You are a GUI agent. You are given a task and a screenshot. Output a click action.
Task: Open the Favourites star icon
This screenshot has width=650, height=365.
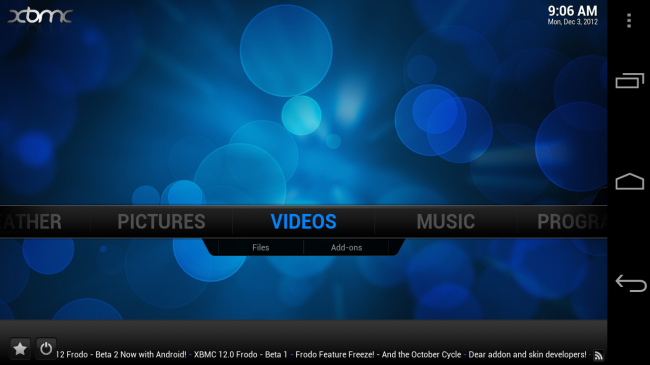coord(20,348)
